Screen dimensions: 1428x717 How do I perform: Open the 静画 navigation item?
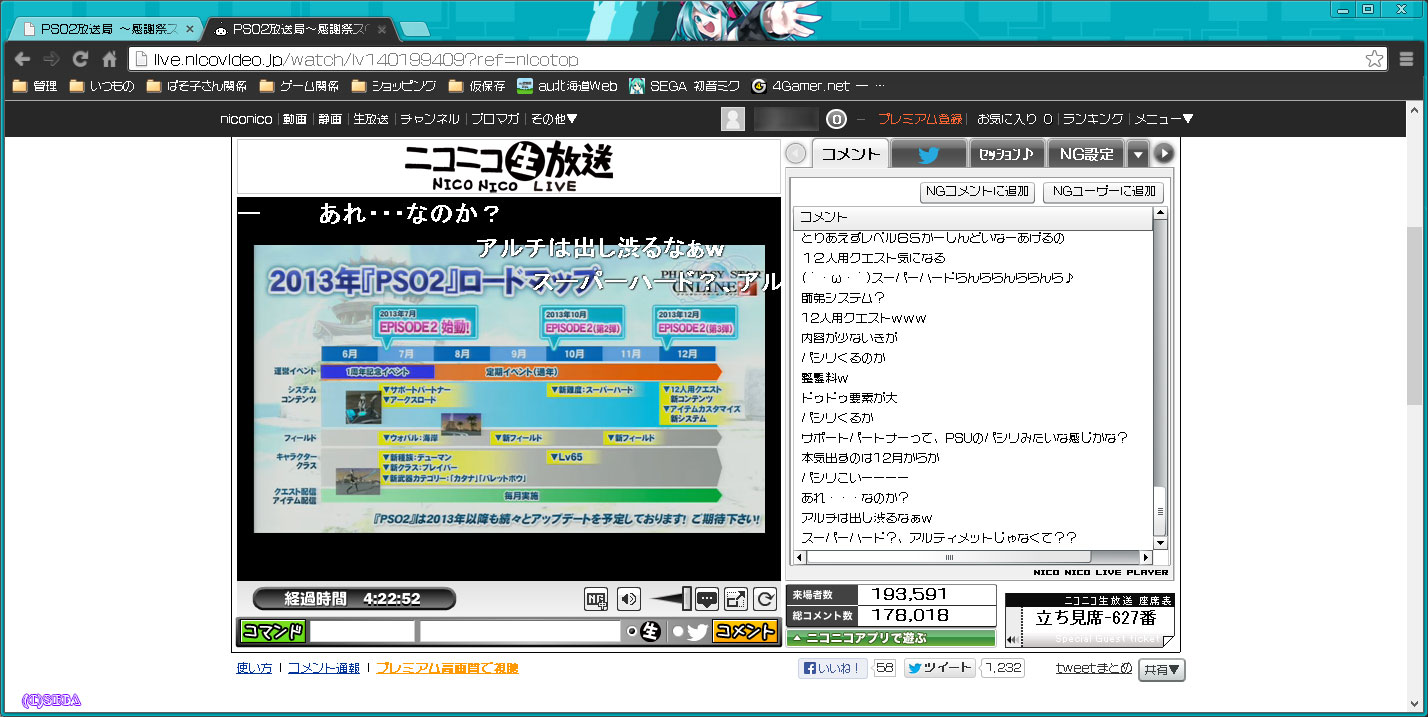tap(330, 119)
